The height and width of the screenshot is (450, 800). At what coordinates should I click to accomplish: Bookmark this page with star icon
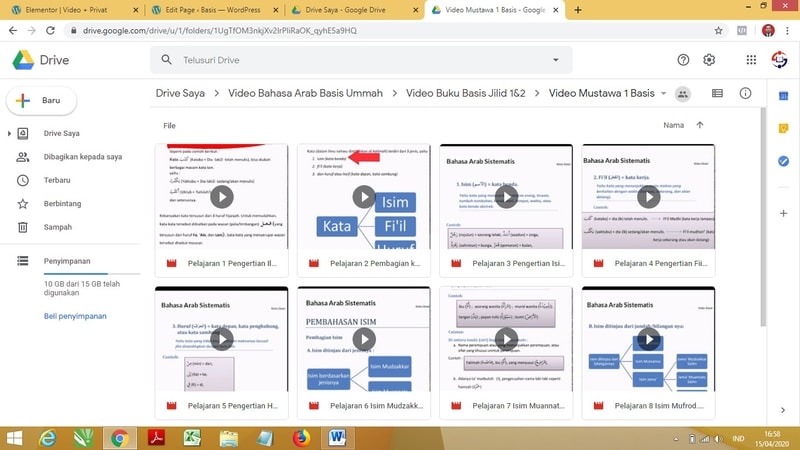click(x=718, y=30)
